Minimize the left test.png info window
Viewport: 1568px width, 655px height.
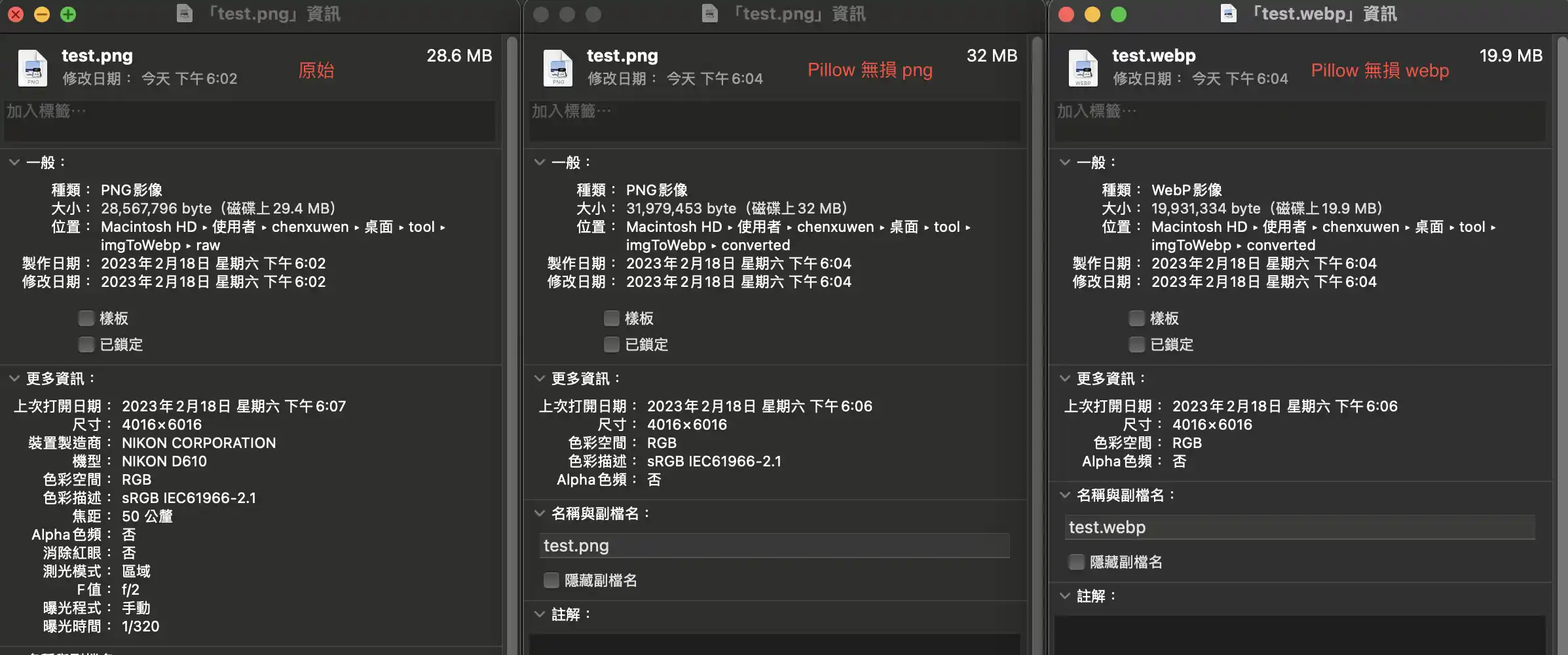pos(42,14)
